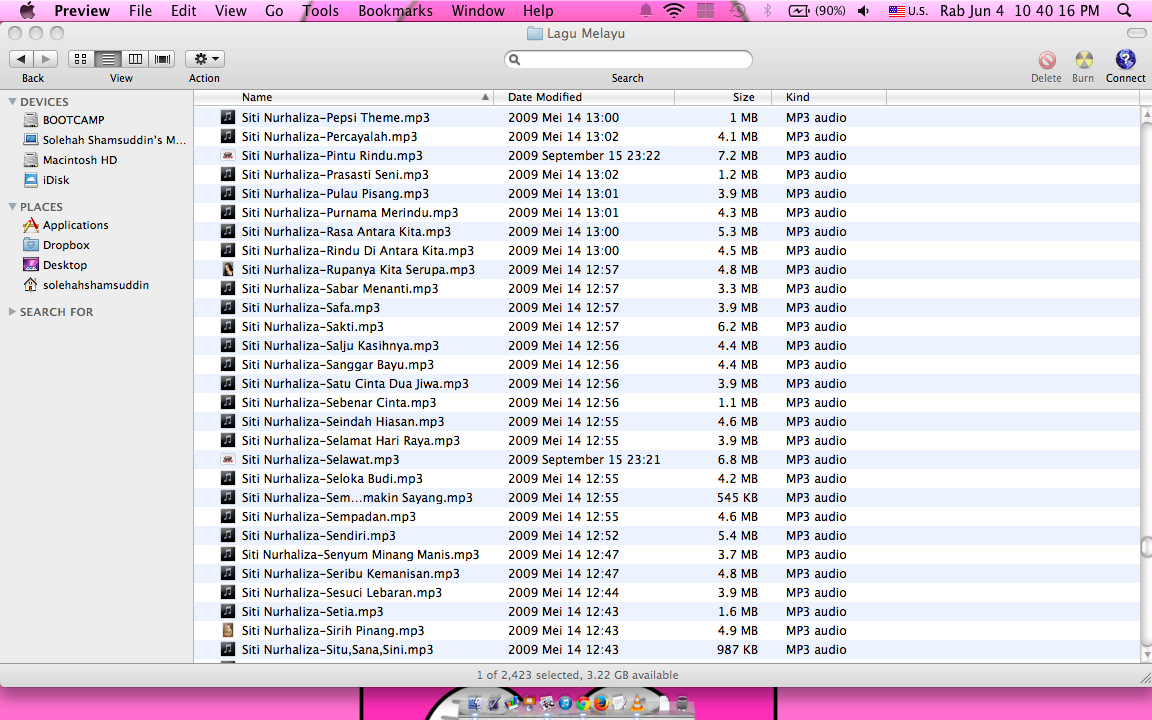Click the Burn toolbar icon
Viewport: 1152px width, 720px height.
click(x=1084, y=60)
